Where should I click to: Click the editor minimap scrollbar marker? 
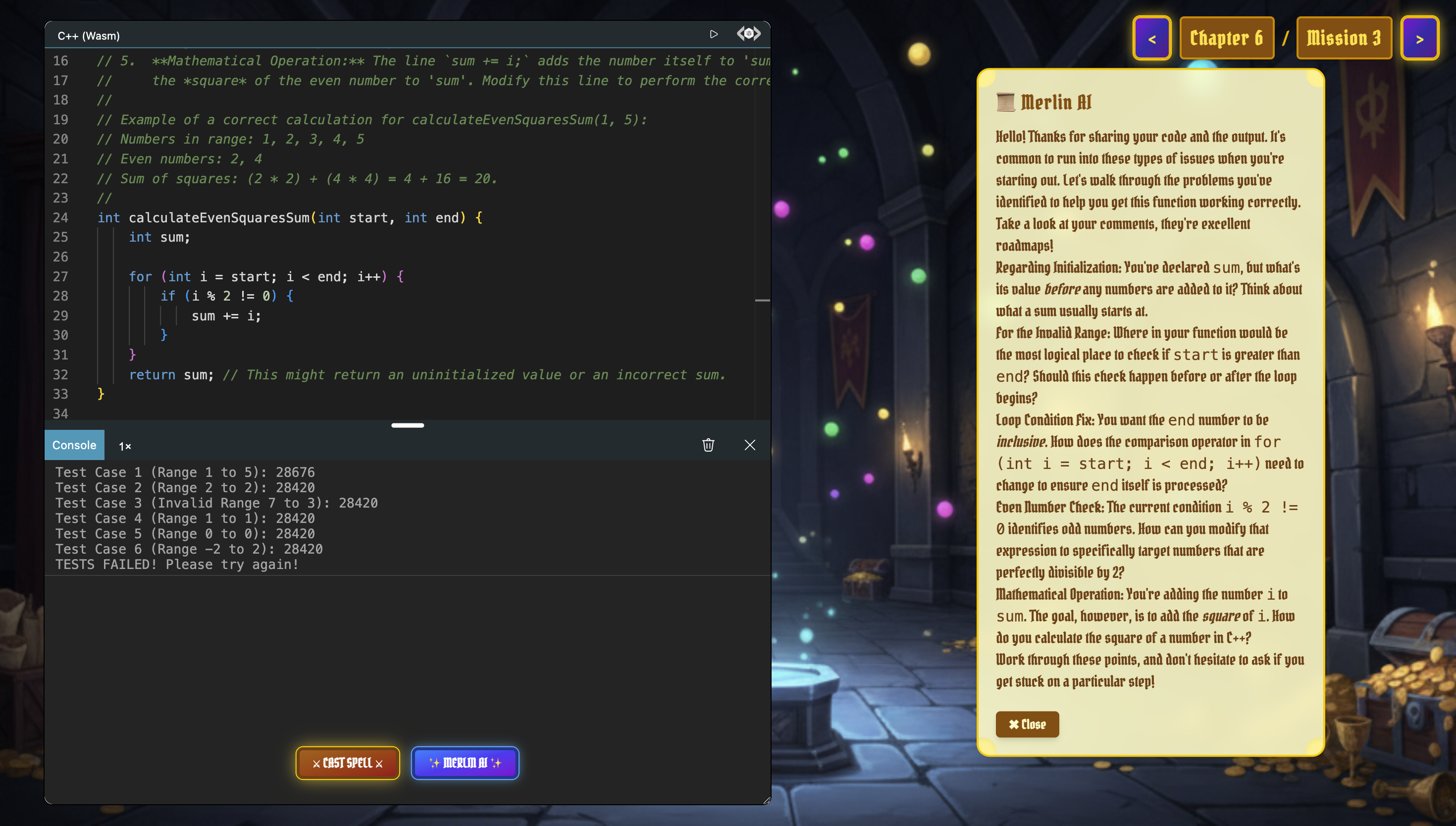tap(762, 300)
